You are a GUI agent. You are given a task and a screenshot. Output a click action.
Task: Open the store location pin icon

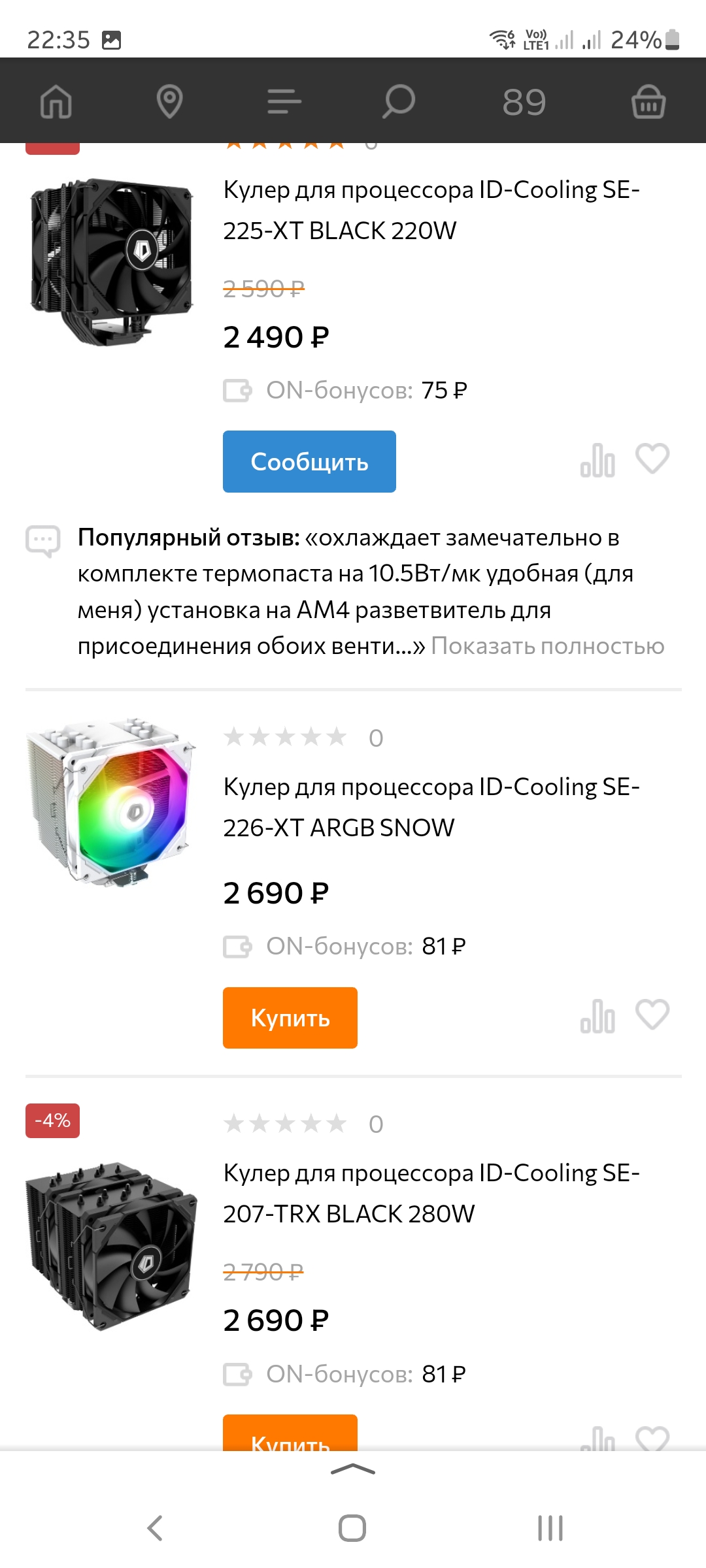[170, 102]
